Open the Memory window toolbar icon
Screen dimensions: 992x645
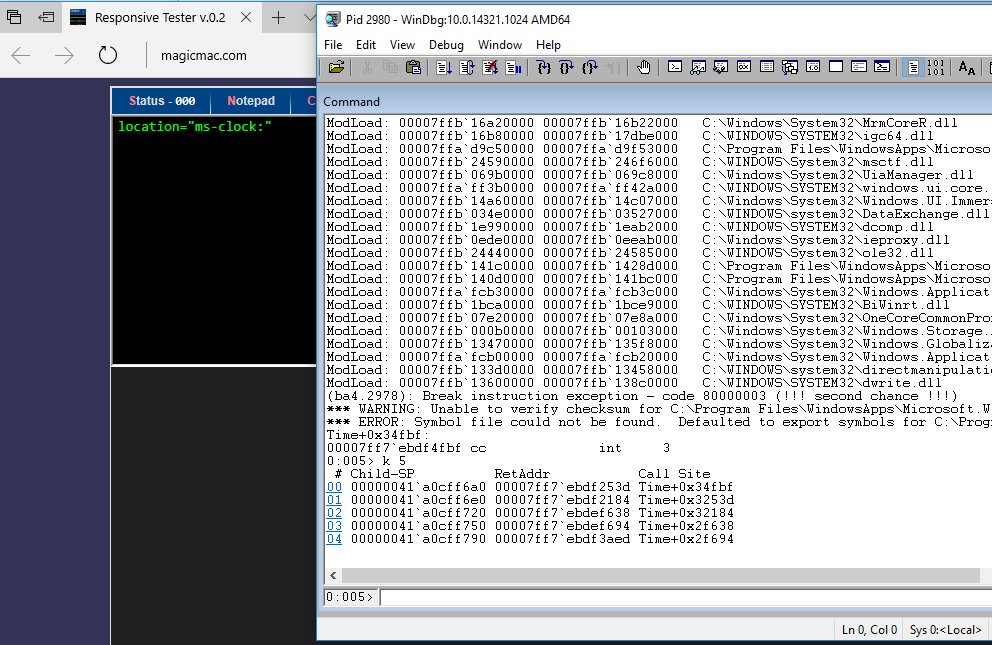click(767, 68)
